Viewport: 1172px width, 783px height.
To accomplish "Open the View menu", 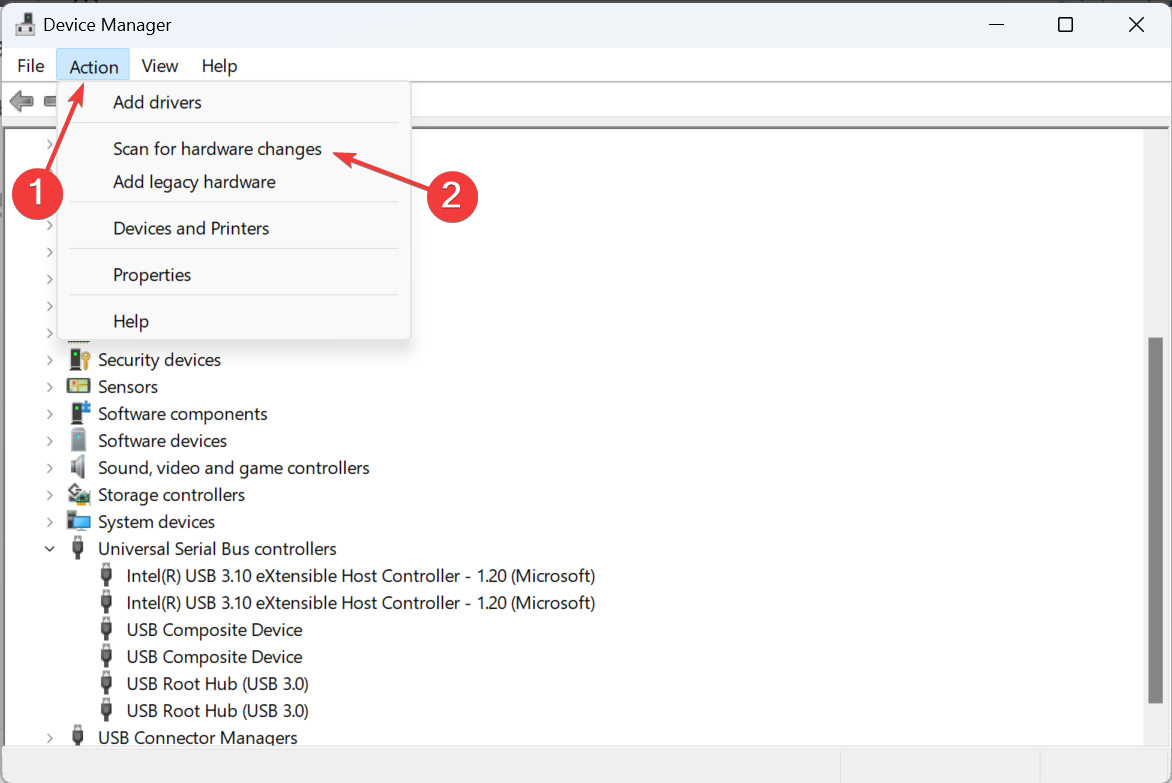I will (x=160, y=66).
